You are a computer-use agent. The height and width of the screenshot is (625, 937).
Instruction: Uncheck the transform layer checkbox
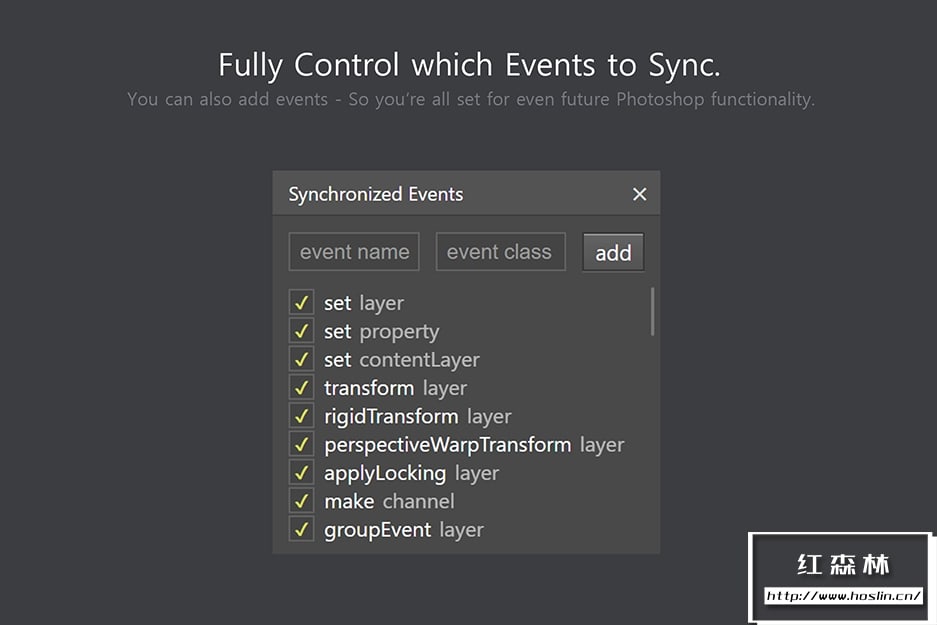[301, 388]
